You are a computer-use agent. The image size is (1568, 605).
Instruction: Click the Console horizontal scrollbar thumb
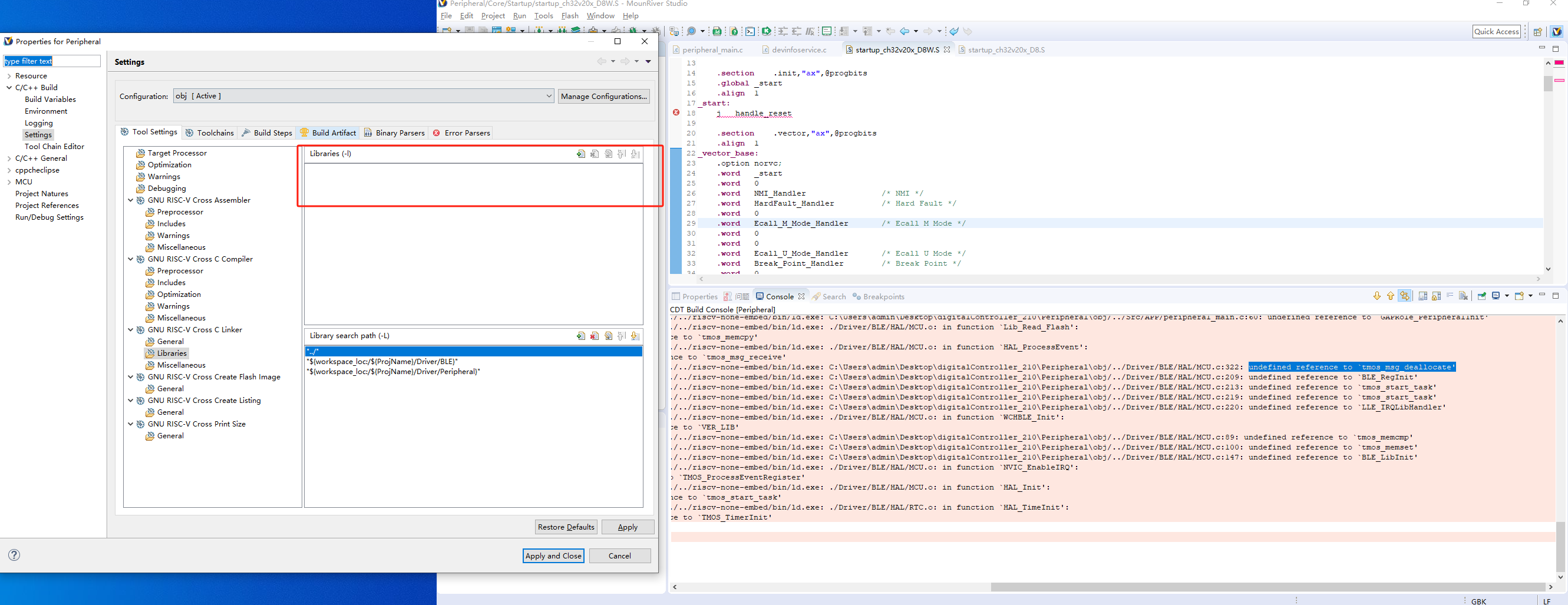click(1268, 587)
